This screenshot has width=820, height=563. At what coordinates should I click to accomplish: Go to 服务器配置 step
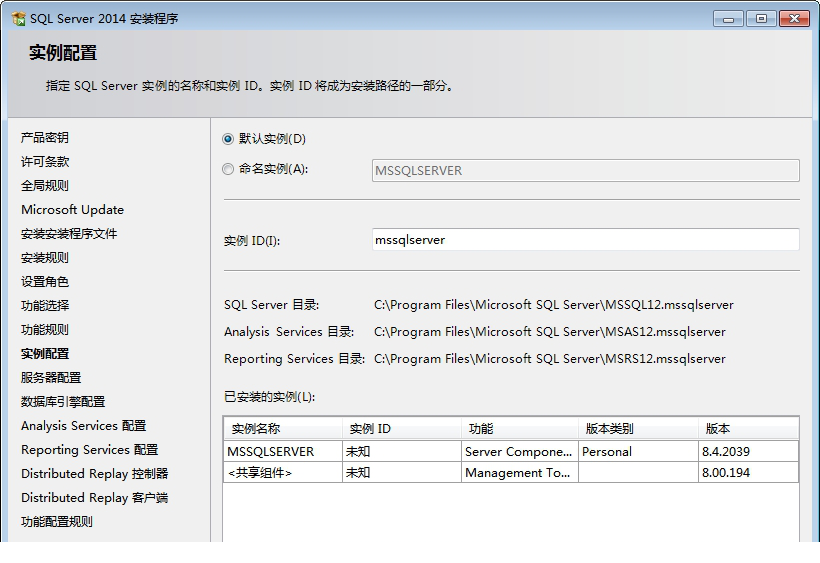click(x=51, y=377)
